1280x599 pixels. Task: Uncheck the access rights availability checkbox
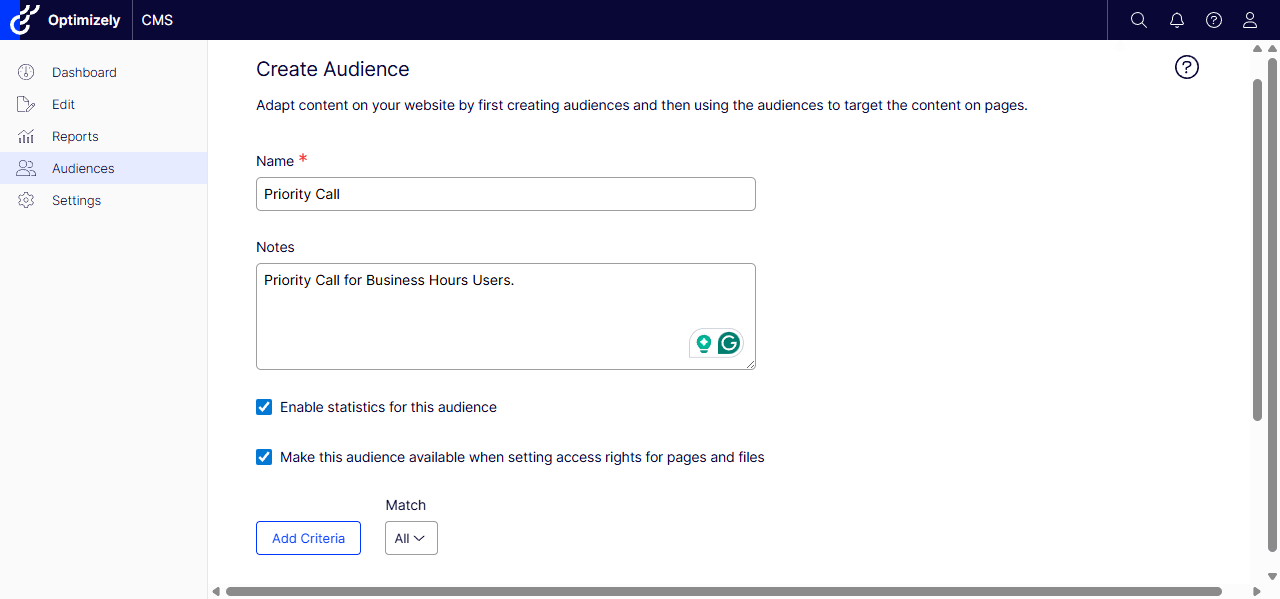point(264,457)
